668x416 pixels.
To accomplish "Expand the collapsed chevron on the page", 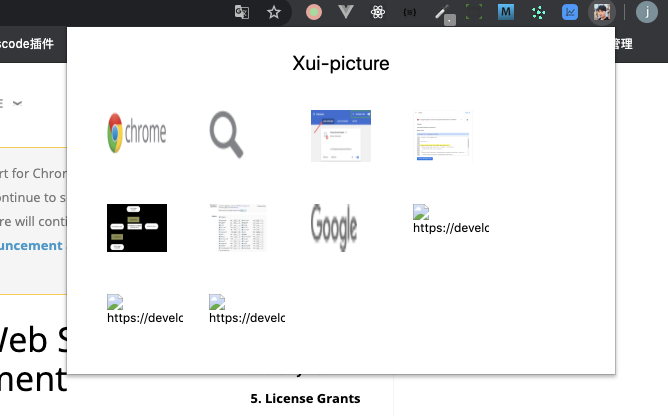I will point(17,103).
